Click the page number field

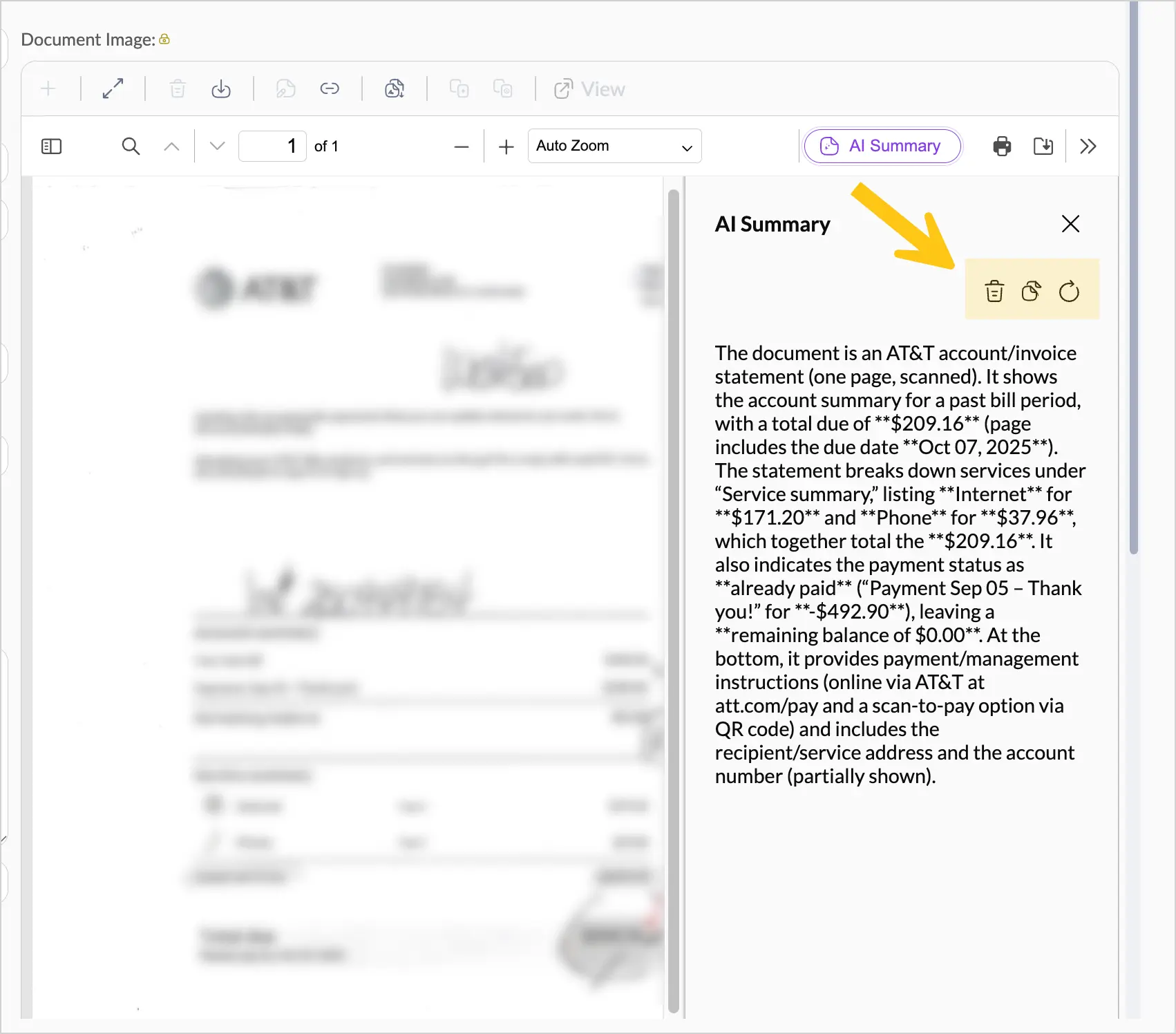[x=272, y=147]
